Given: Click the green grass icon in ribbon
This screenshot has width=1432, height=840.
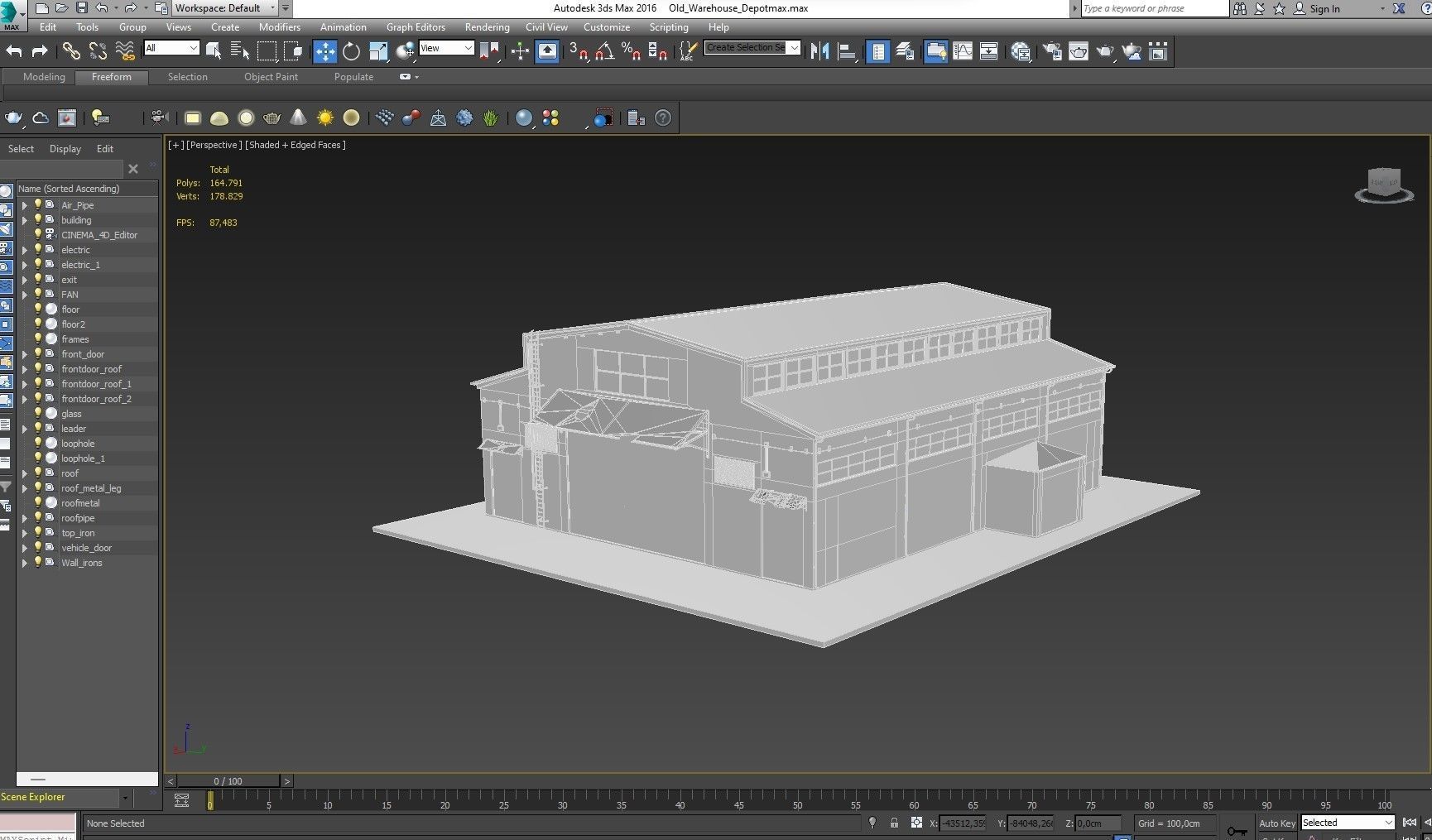Looking at the screenshot, I should 491,118.
